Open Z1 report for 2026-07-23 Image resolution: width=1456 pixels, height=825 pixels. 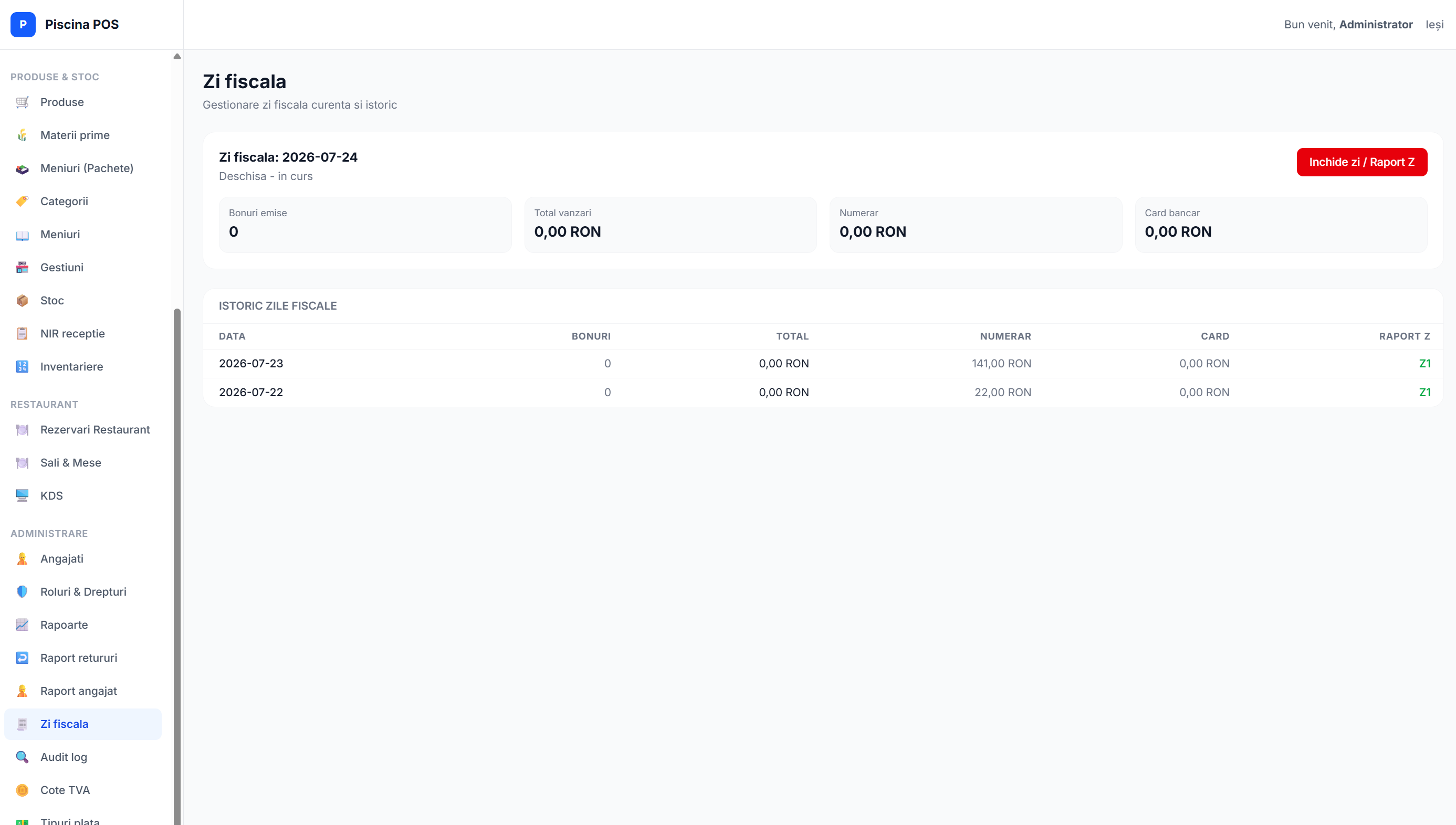tap(1425, 363)
